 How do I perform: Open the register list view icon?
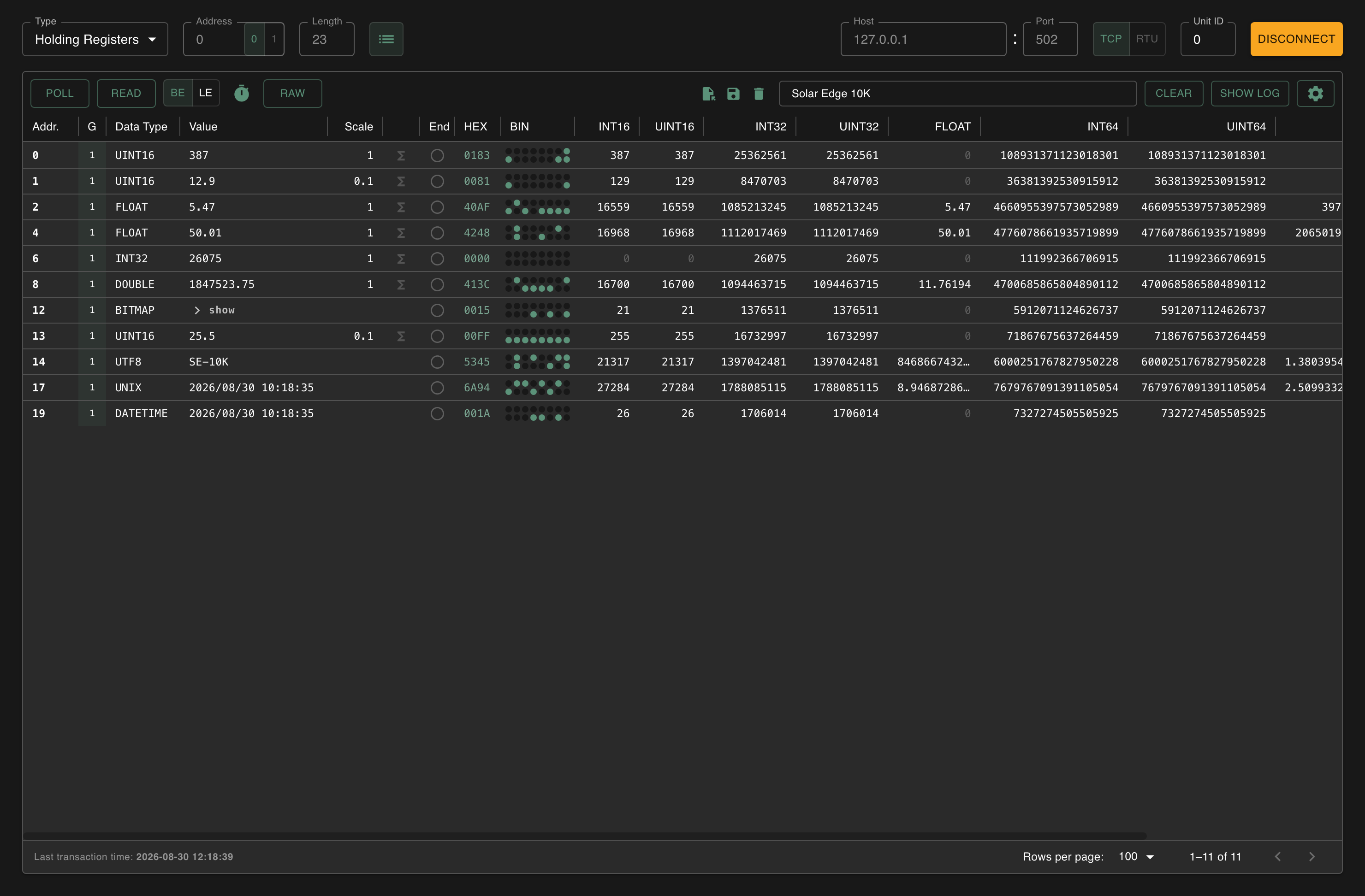coord(386,39)
